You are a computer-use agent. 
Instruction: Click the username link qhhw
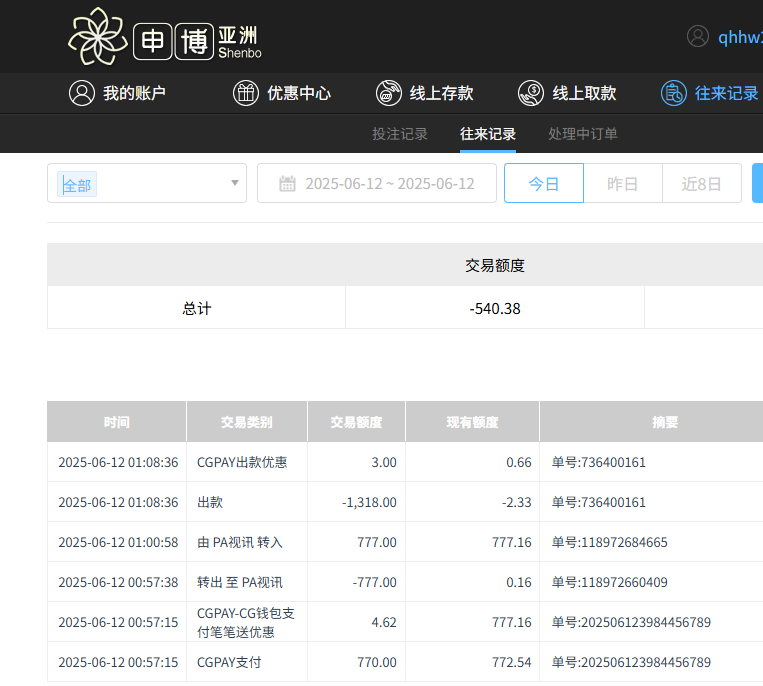tap(739, 37)
